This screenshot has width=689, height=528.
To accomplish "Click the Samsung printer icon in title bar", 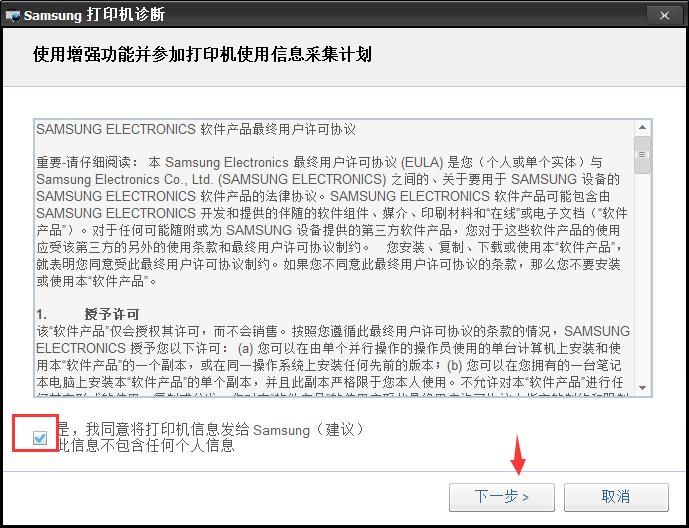I will point(13,16).
